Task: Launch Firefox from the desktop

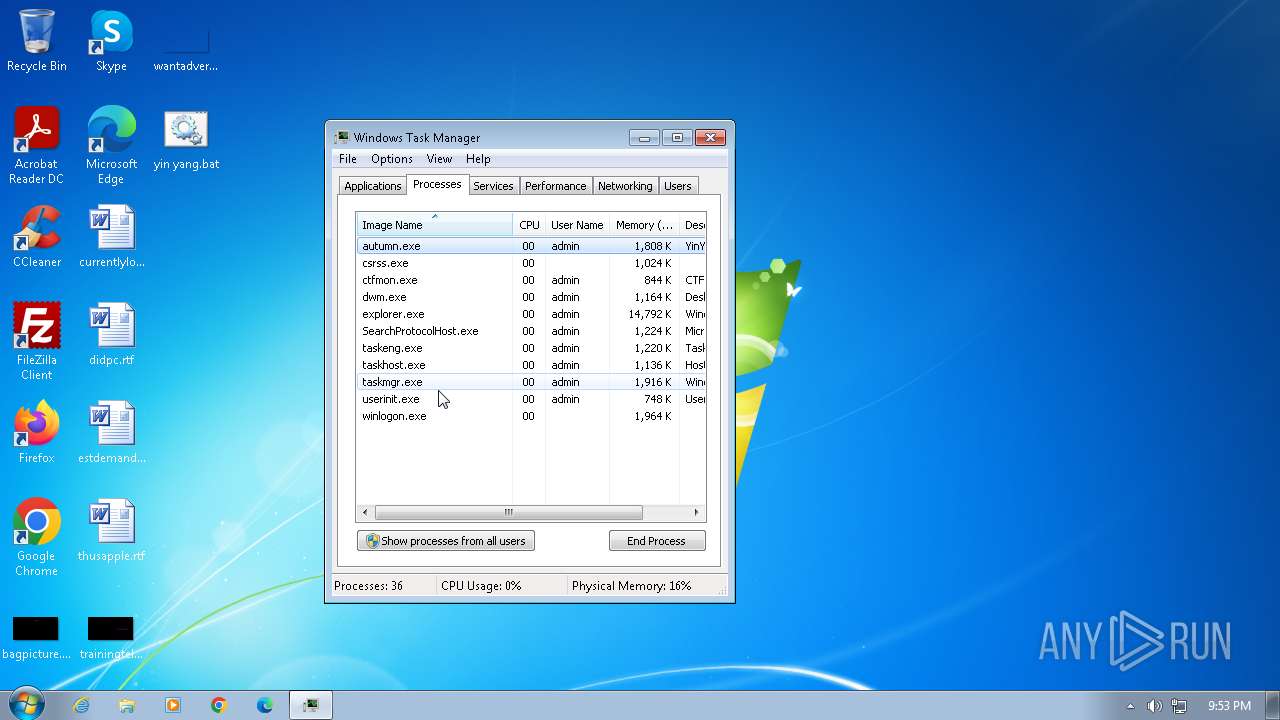Action: 37,432
